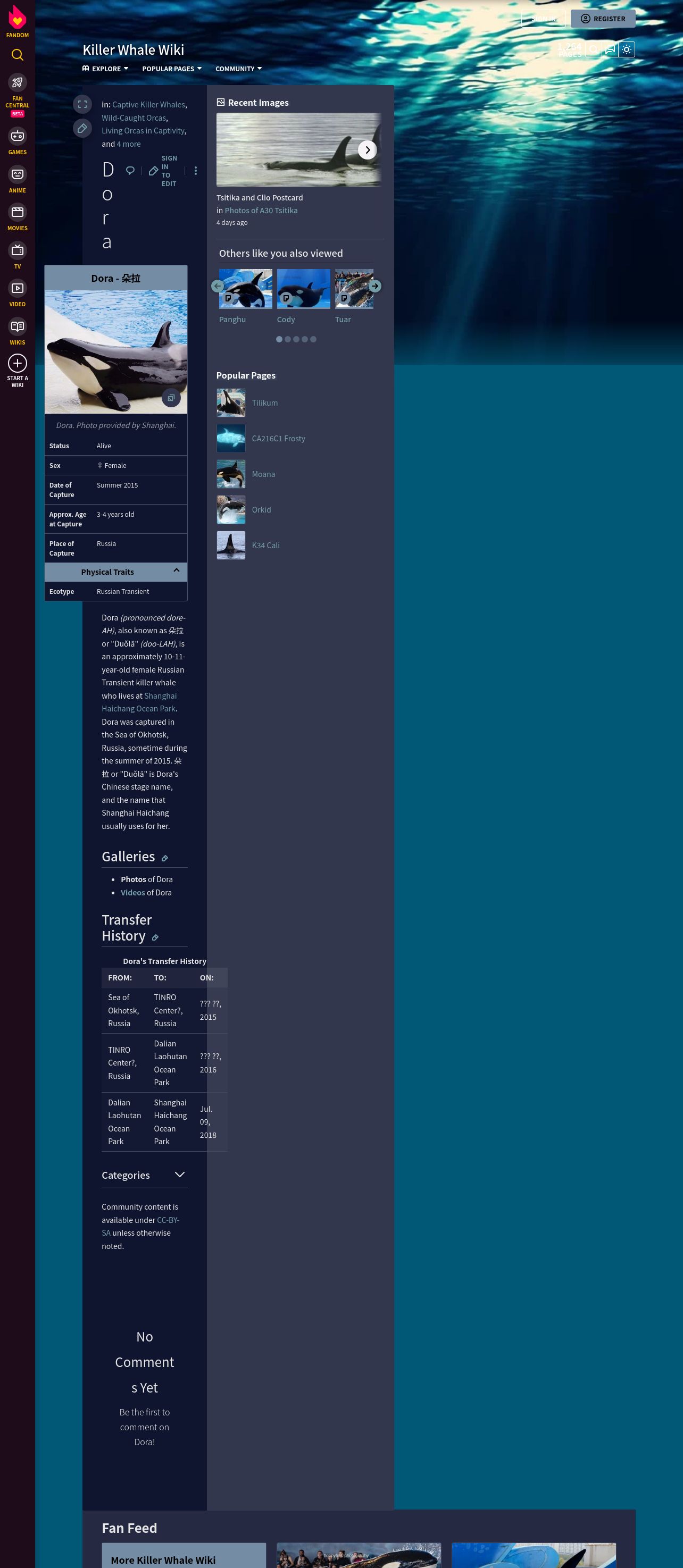Click the pencil edit icon beside the article
Viewport: 683px width, 1568px height.
82,129
